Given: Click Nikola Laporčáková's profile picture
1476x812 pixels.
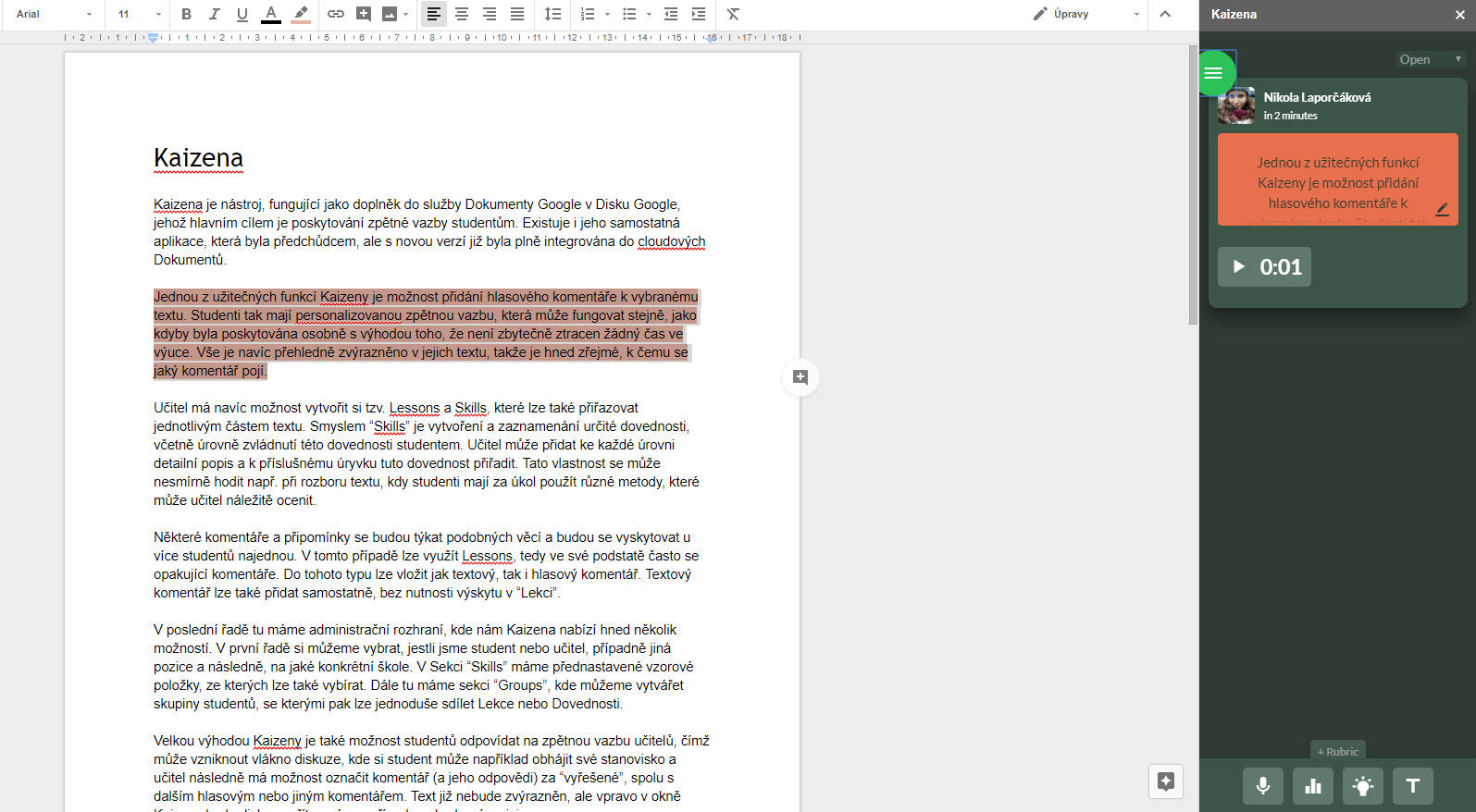Looking at the screenshot, I should coord(1236,105).
